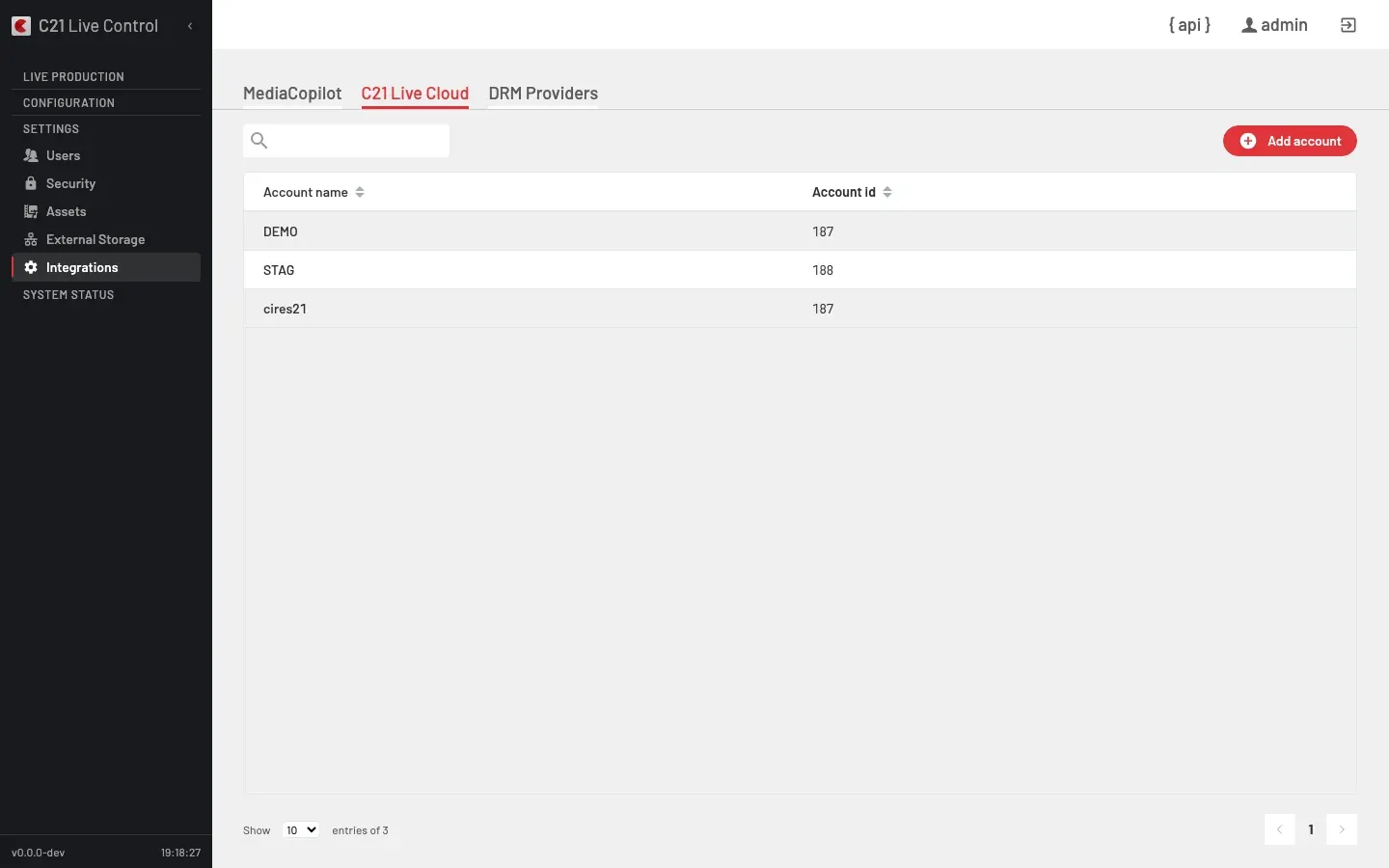1389x868 pixels.
Task: Open the admin user menu
Action: click(x=1274, y=25)
